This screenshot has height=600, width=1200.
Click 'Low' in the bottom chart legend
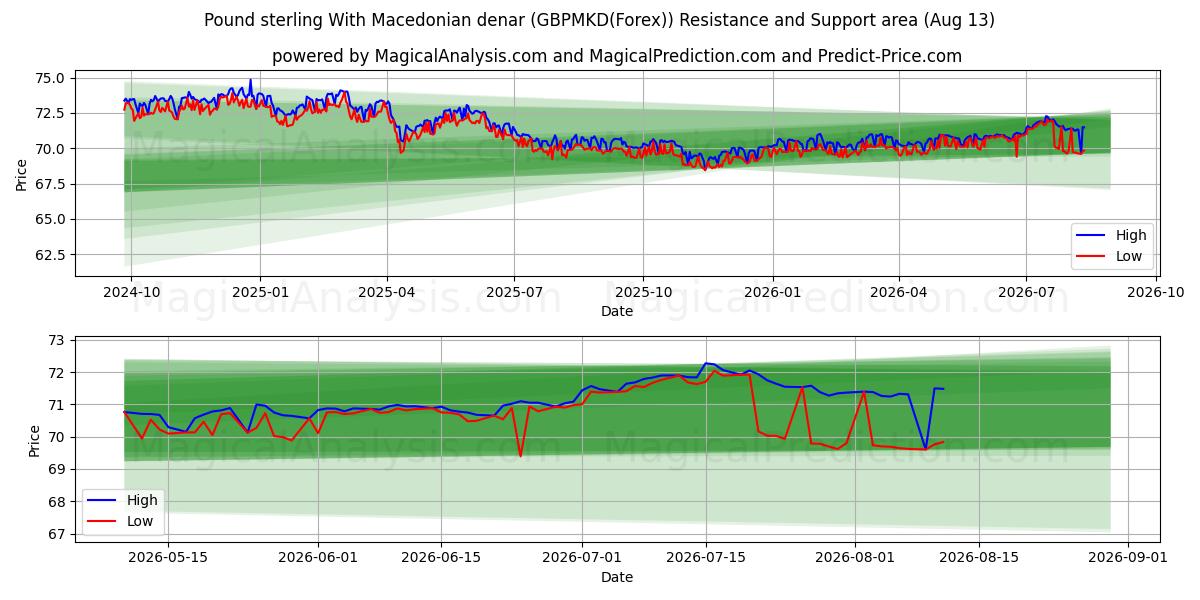pyautogui.click(x=139, y=521)
